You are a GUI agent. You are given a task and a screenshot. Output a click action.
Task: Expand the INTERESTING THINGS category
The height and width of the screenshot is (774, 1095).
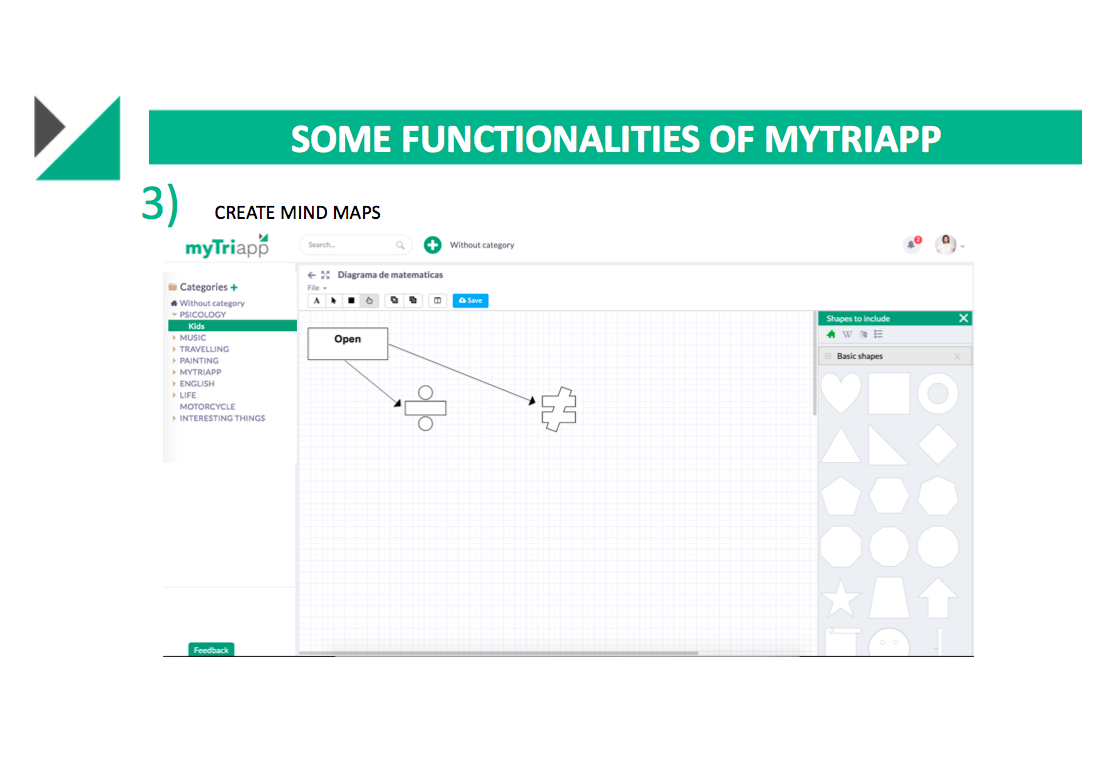pyautogui.click(x=174, y=418)
